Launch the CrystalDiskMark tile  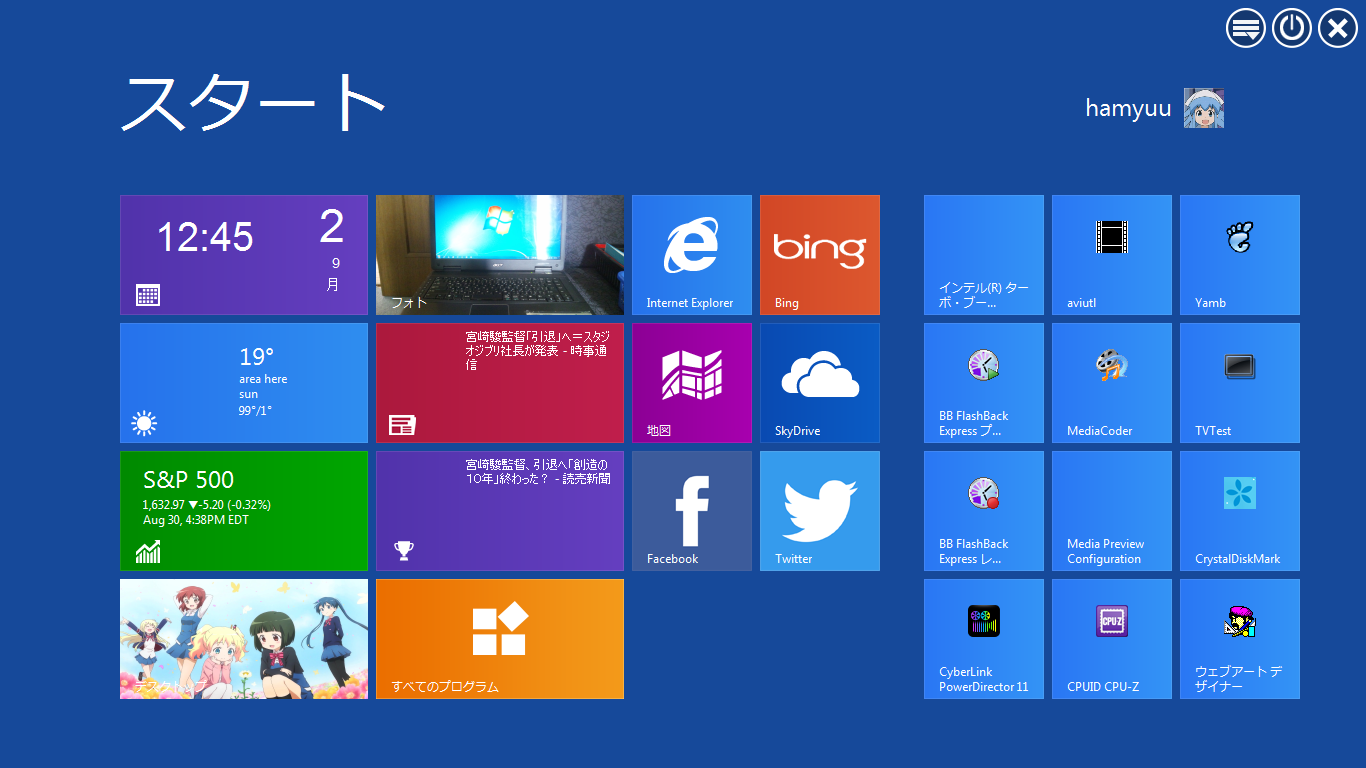[1240, 511]
